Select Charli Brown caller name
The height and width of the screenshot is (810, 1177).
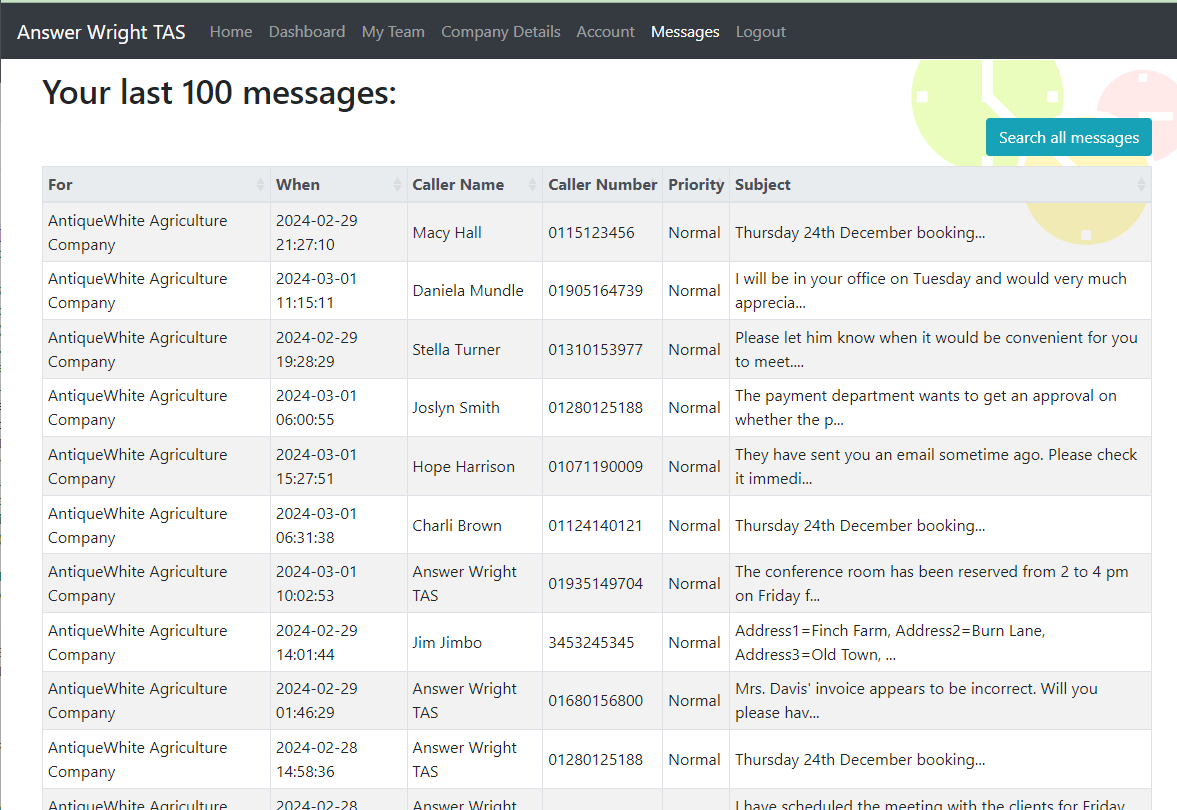[x=457, y=525]
